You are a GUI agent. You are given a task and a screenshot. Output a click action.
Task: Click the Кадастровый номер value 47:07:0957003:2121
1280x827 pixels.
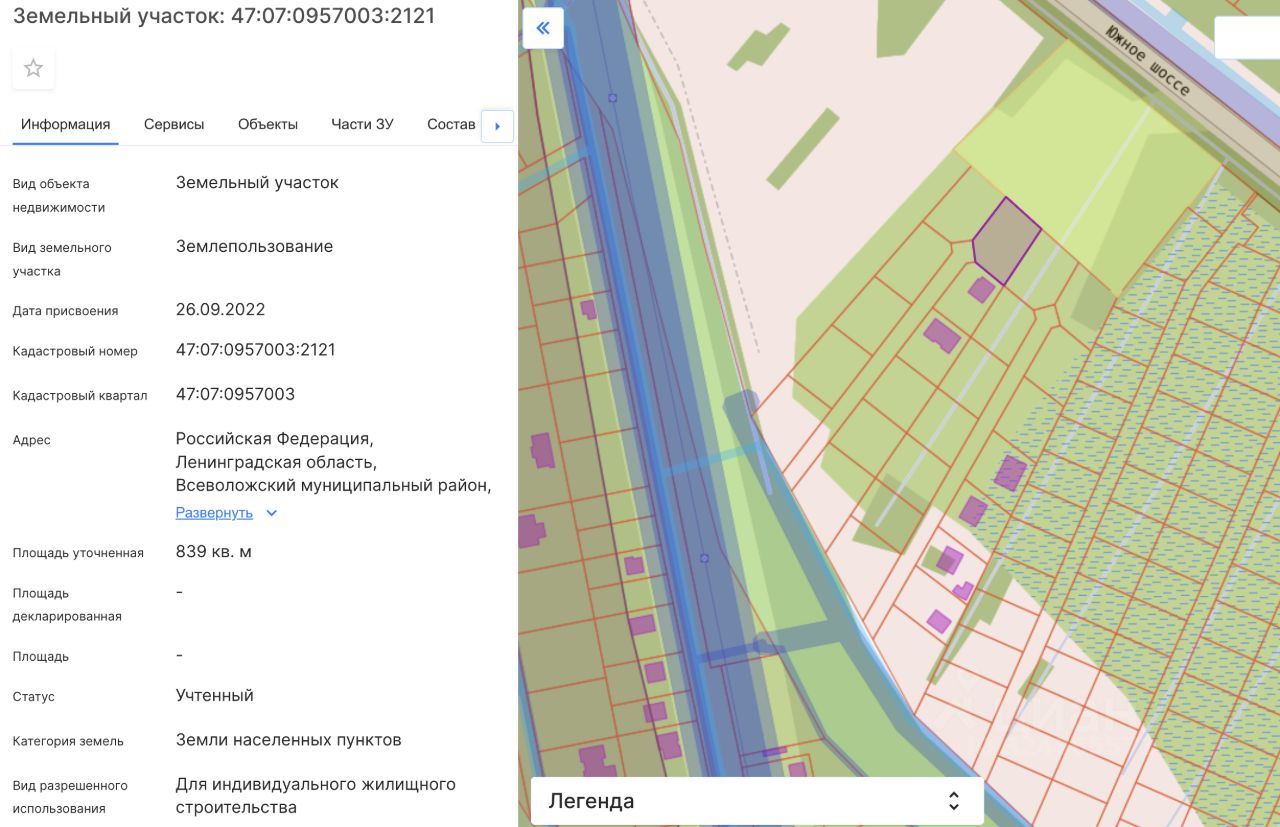[x=255, y=350]
